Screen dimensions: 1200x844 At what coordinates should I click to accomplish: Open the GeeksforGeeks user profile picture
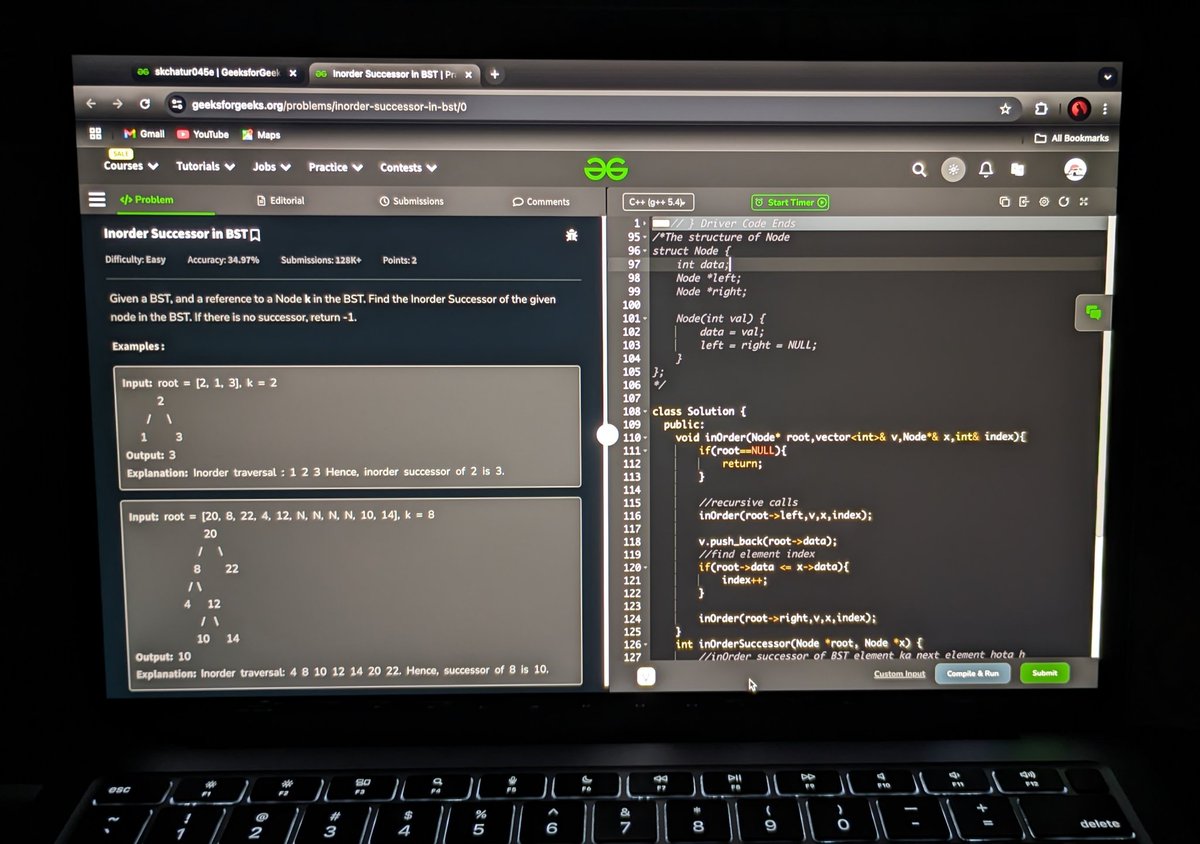tap(1074, 171)
